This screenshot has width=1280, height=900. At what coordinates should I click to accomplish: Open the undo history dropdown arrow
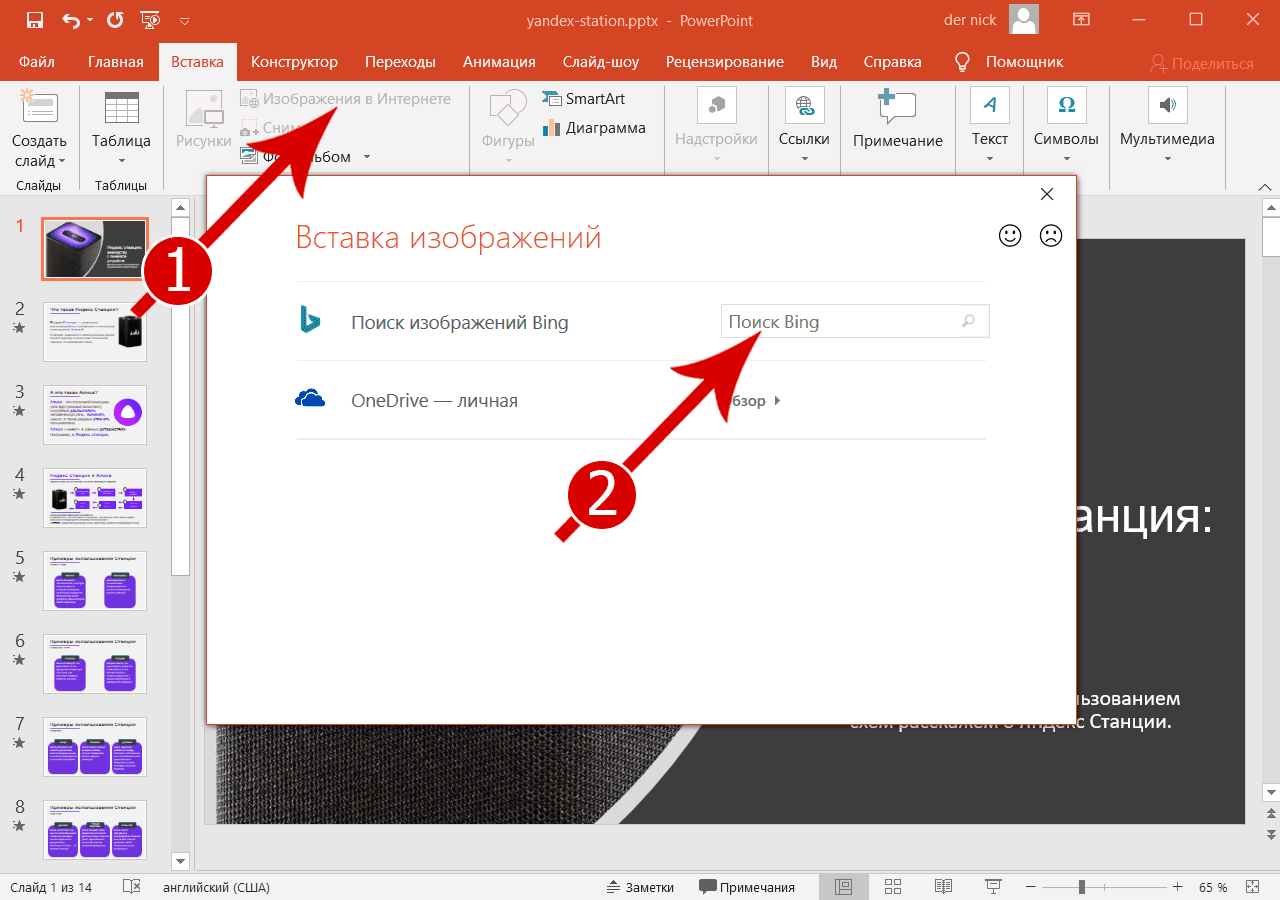click(x=90, y=20)
